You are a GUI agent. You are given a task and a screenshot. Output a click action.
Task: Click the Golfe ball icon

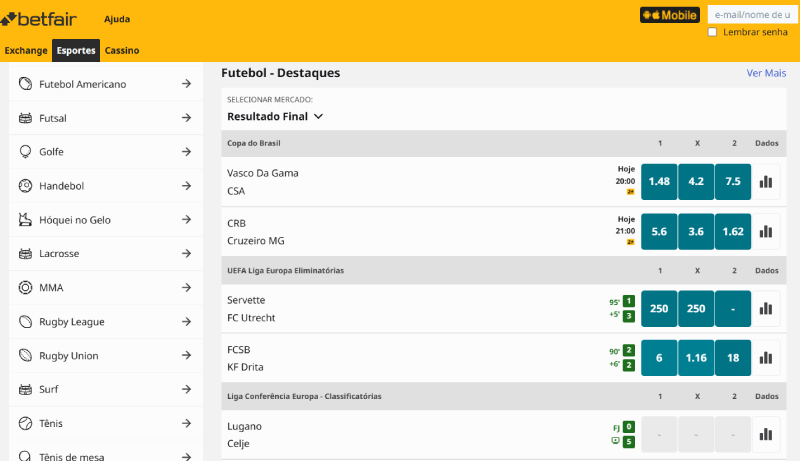click(x=25, y=151)
